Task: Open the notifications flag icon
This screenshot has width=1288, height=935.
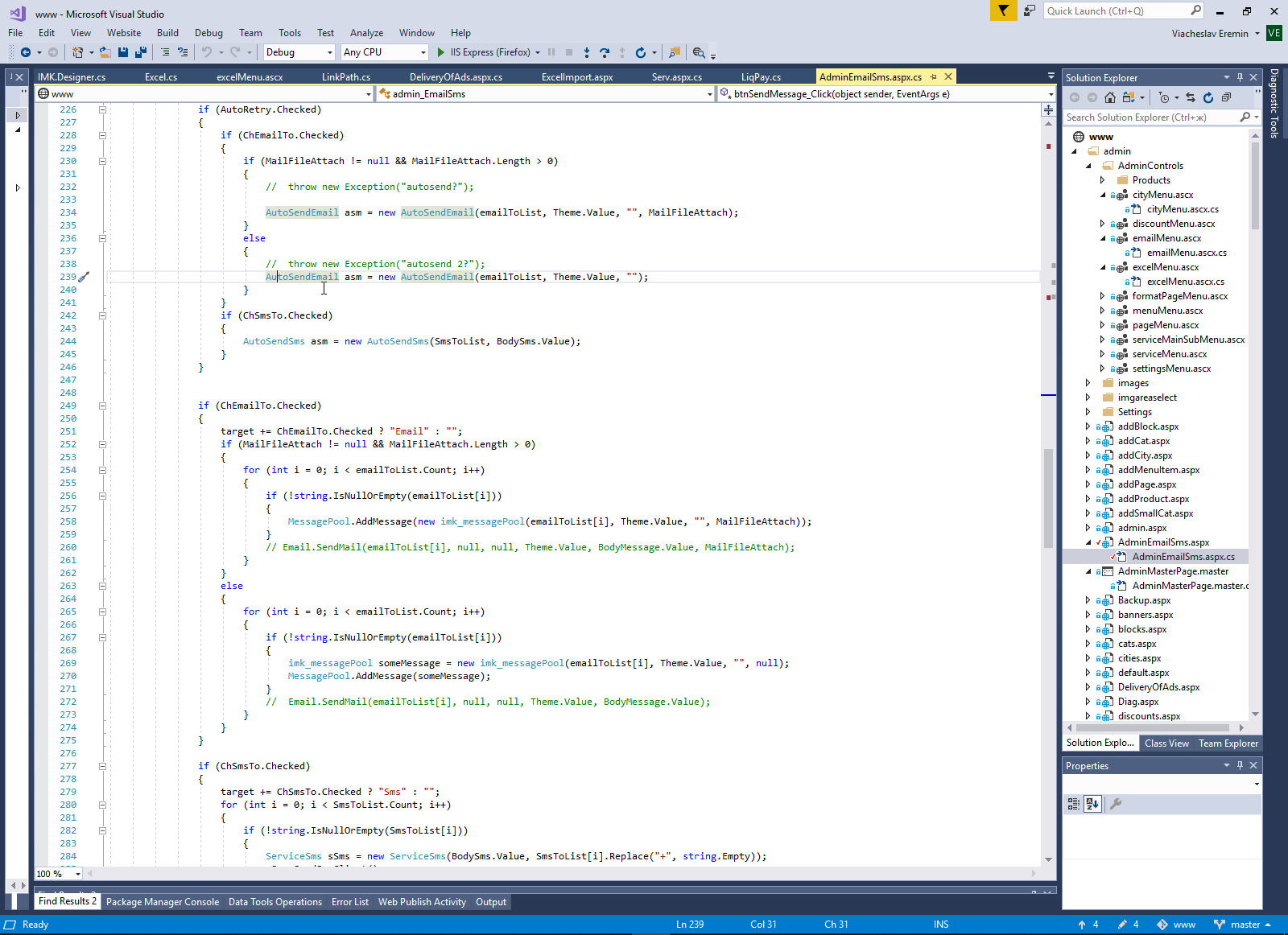Action: pyautogui.click(x=1003, y=10)
